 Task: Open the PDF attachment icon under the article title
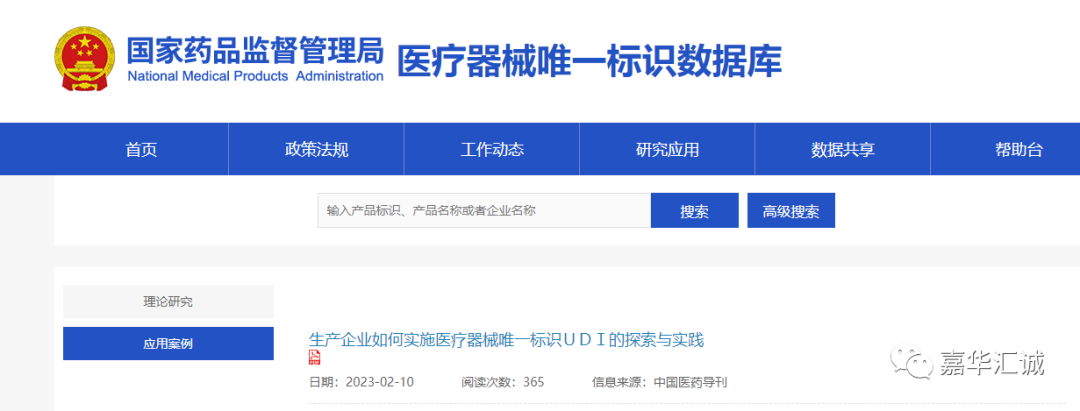(315, 359)
